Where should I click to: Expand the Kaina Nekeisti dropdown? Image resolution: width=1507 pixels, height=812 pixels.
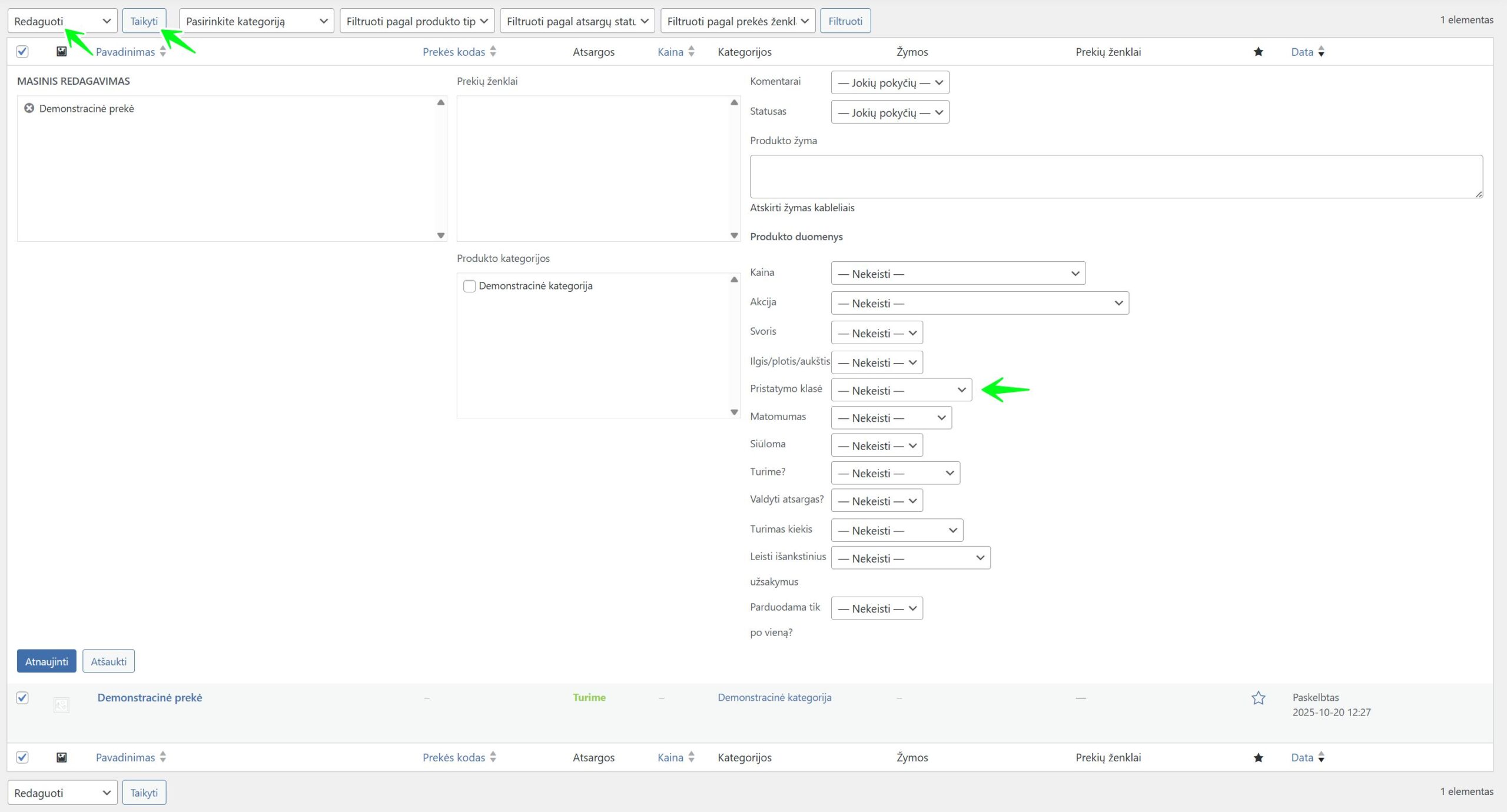(x=957, y=274)
